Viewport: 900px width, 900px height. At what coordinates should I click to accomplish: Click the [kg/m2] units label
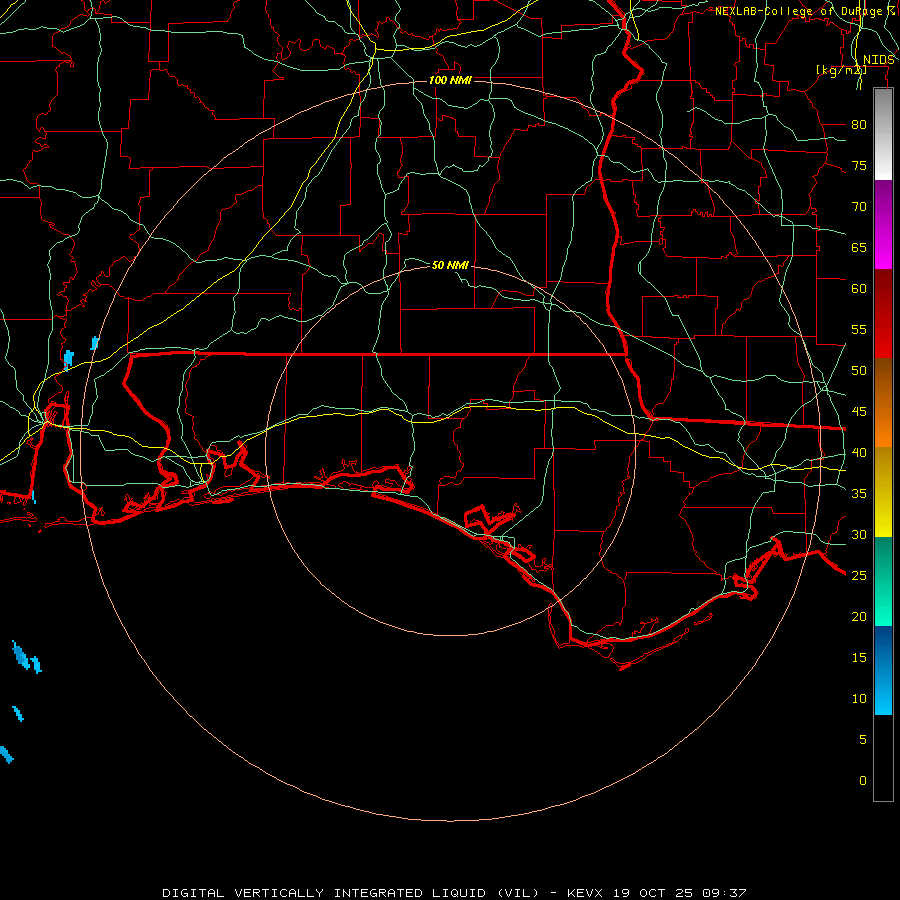pyautogui.click(x=841, y=70)
